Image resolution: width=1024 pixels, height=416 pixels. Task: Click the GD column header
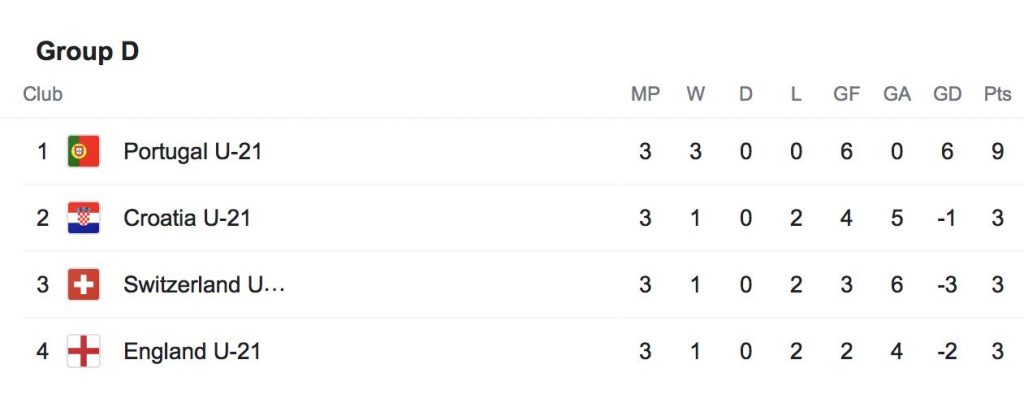947,95
